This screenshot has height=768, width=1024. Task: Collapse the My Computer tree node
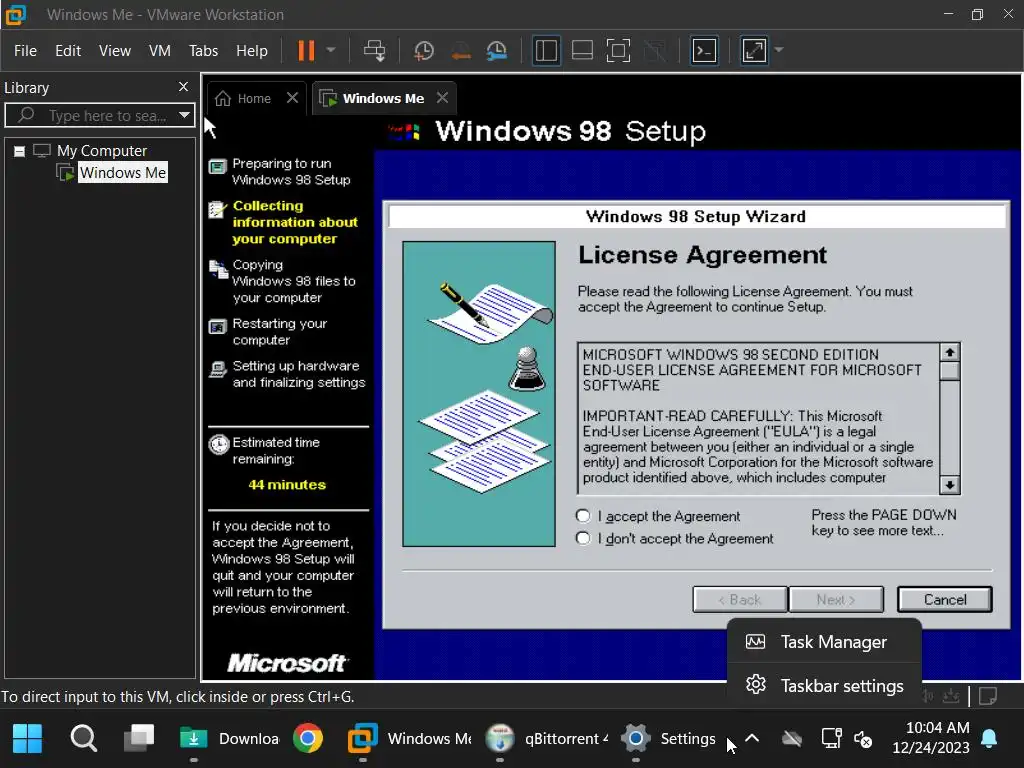point(20,152)
